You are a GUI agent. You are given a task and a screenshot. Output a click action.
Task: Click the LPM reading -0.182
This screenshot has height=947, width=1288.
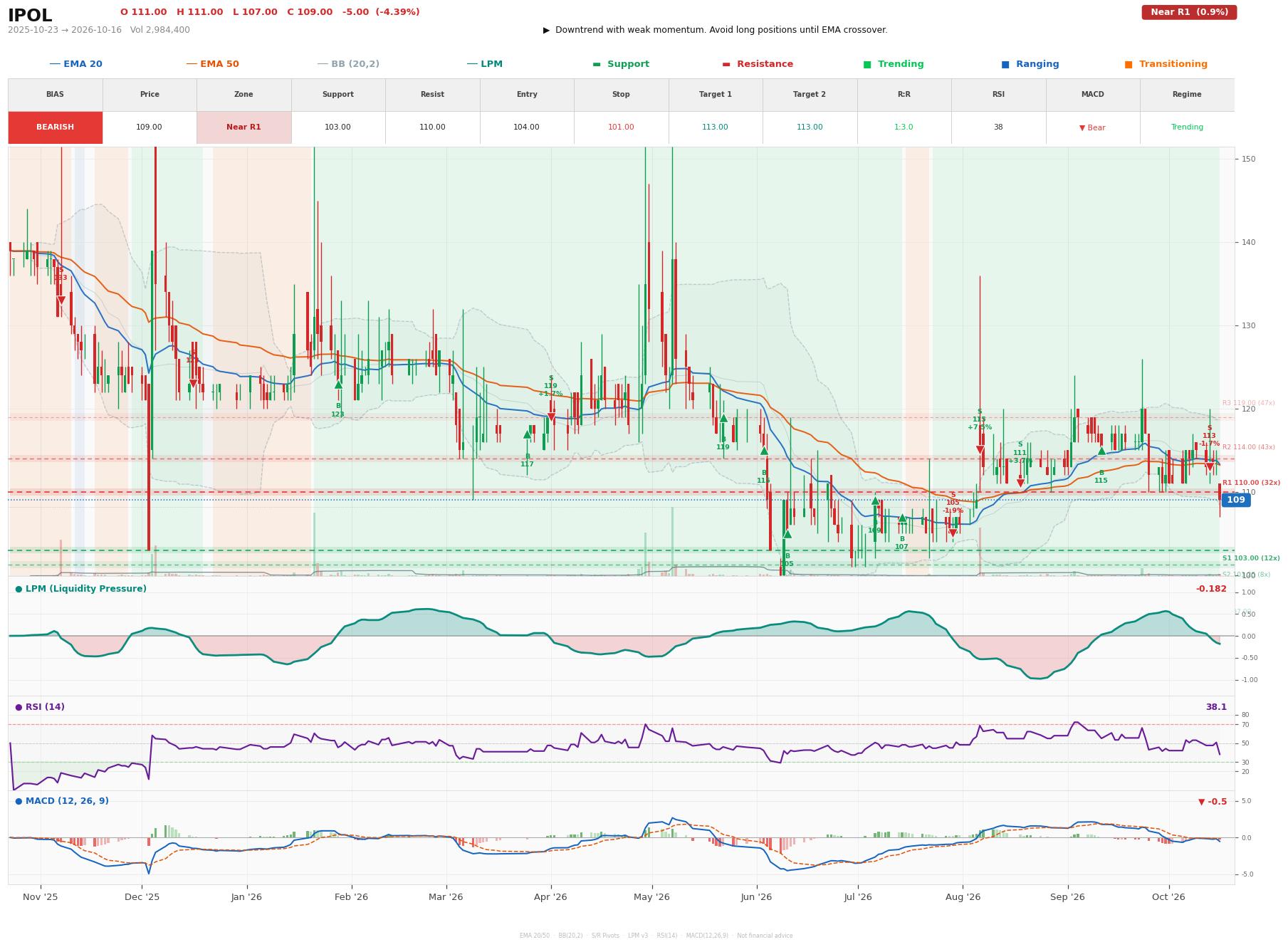click(1211, 589)
